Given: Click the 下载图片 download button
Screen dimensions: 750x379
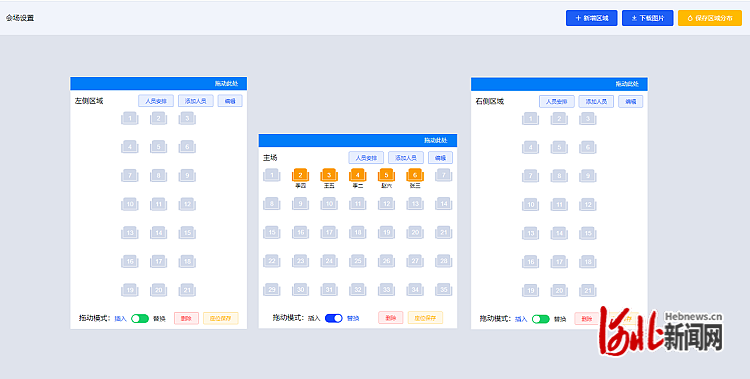Looking at the screenshot, I should [647, 18].
